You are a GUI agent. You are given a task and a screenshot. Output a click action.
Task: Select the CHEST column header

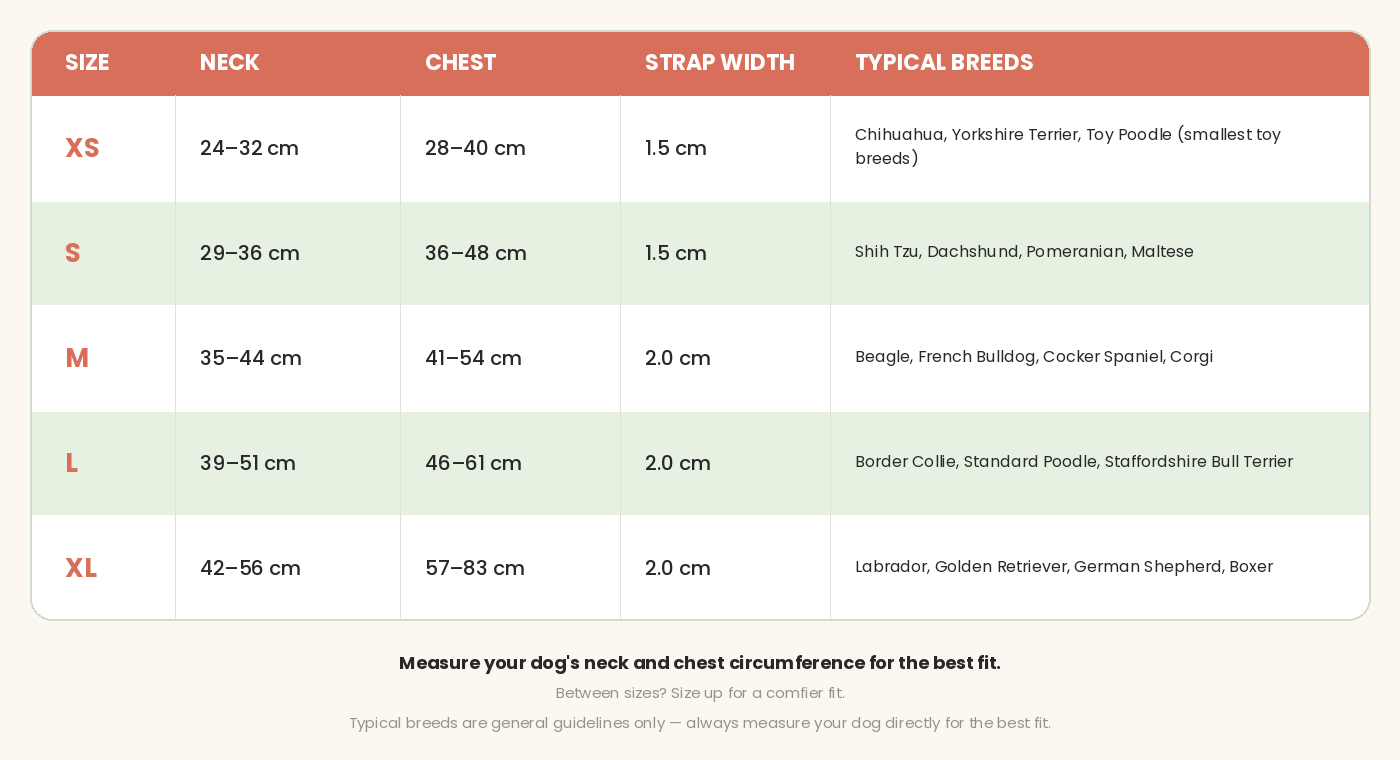[x=460, y=62]
